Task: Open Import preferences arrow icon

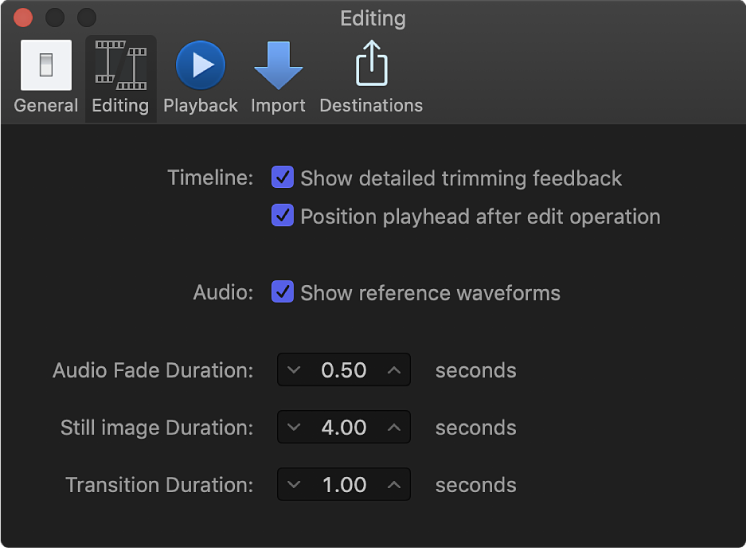Action: click(278, 66)
